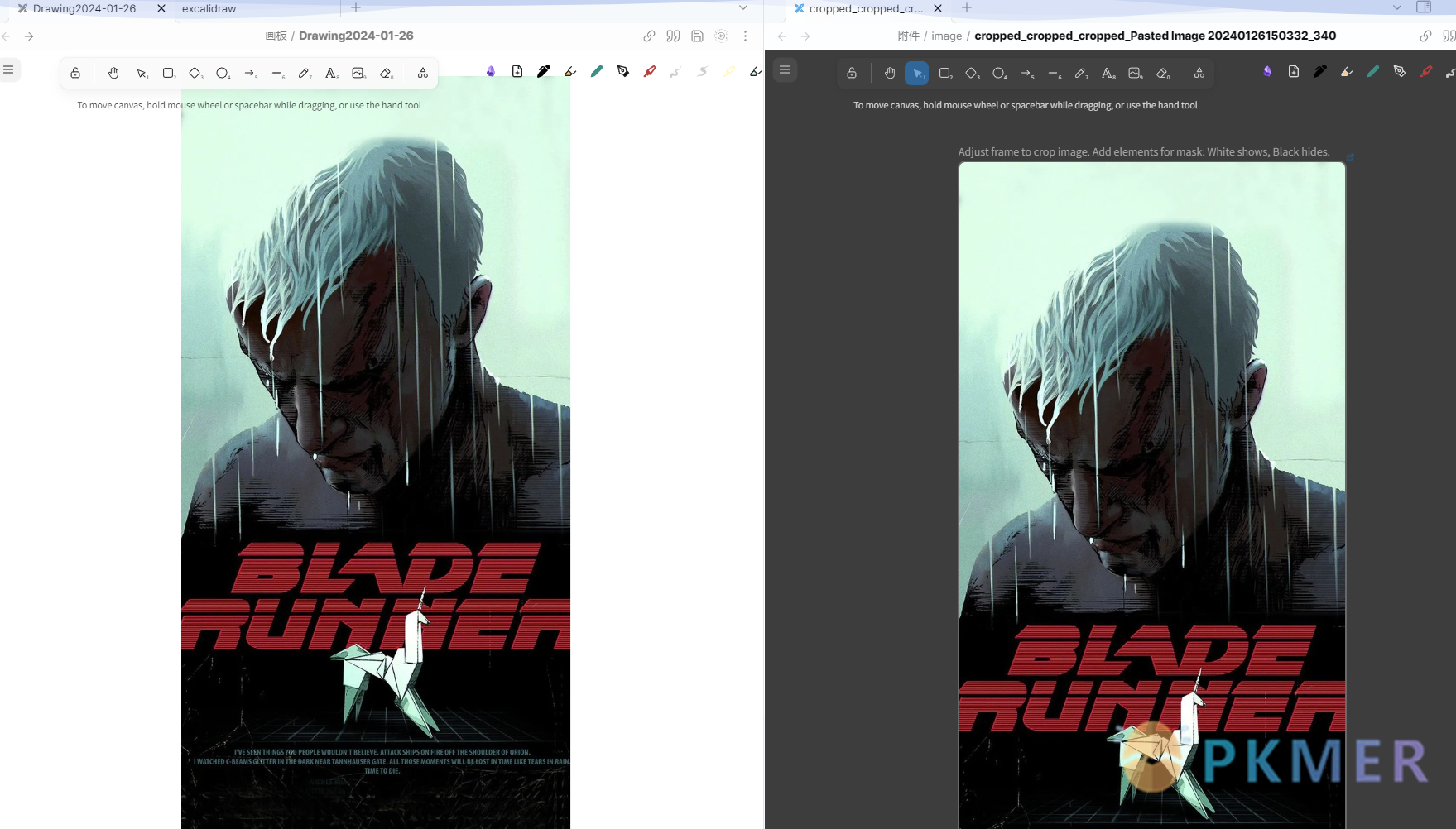Open hamburger menu in right dark pane
The image size is (1456, 829).
785,69
